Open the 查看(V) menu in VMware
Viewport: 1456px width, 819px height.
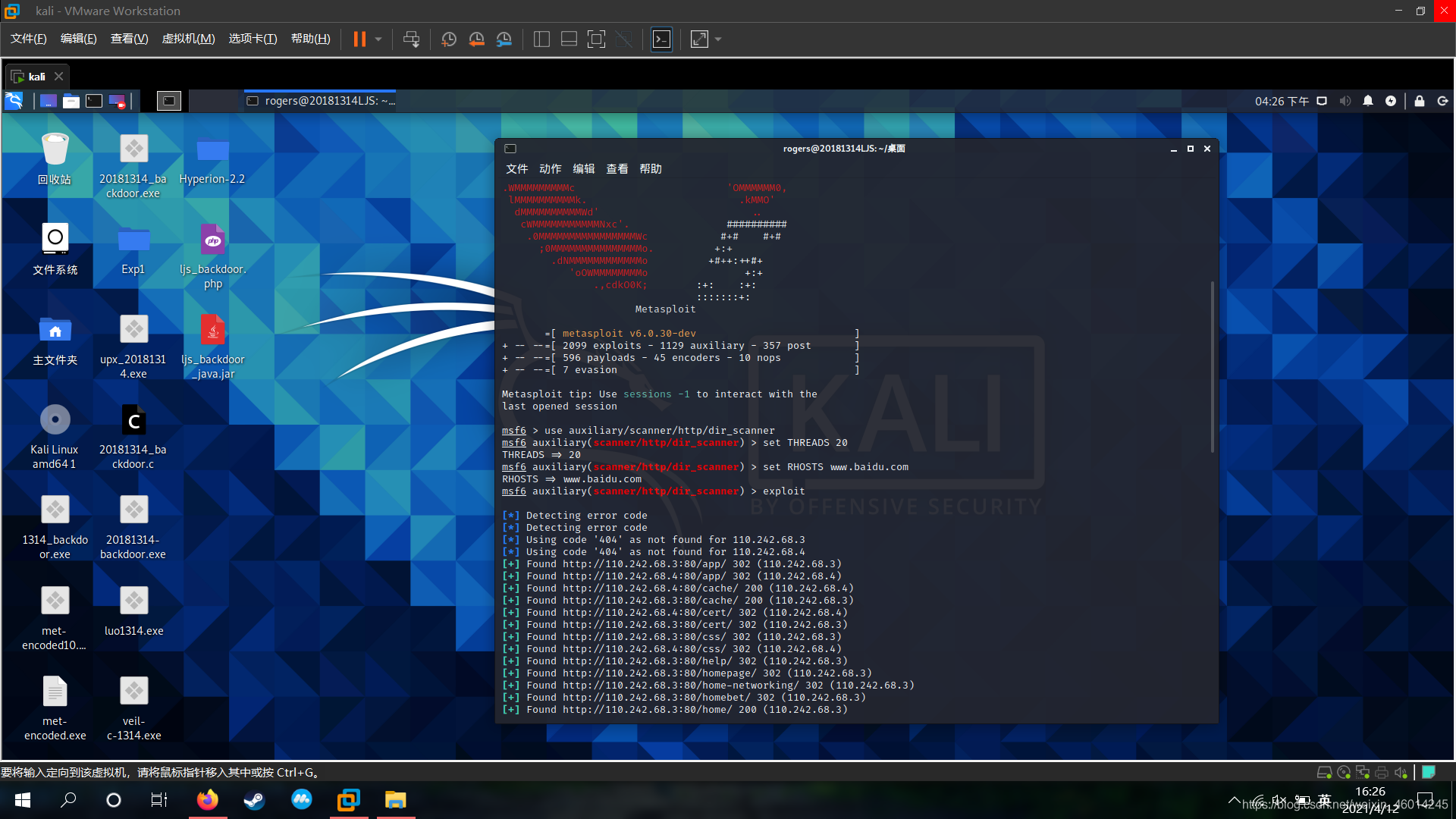click(129, 39)
